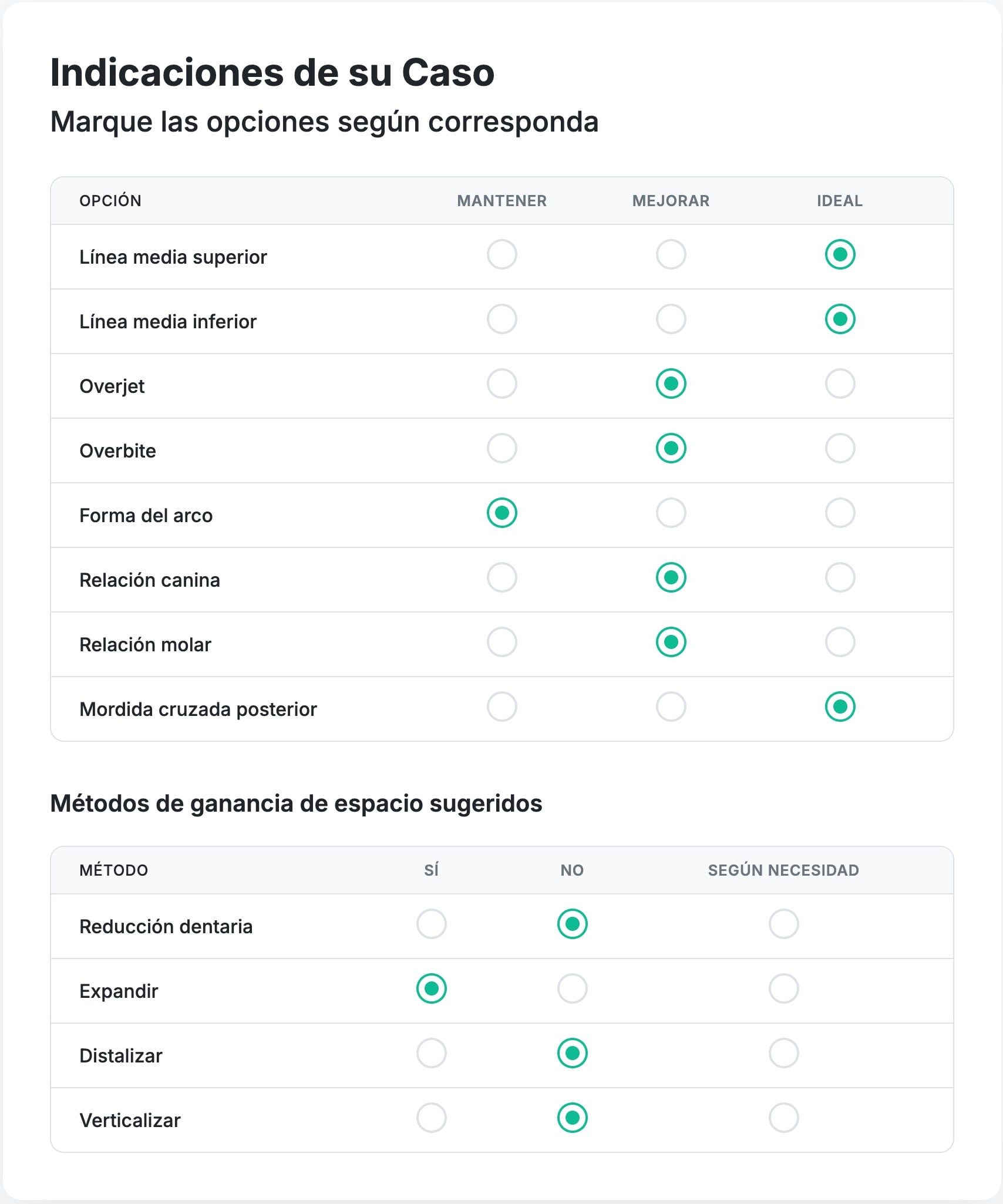Select Ideal for Overbite
Screen dimensions: 1003x1204
click(840, 449)
